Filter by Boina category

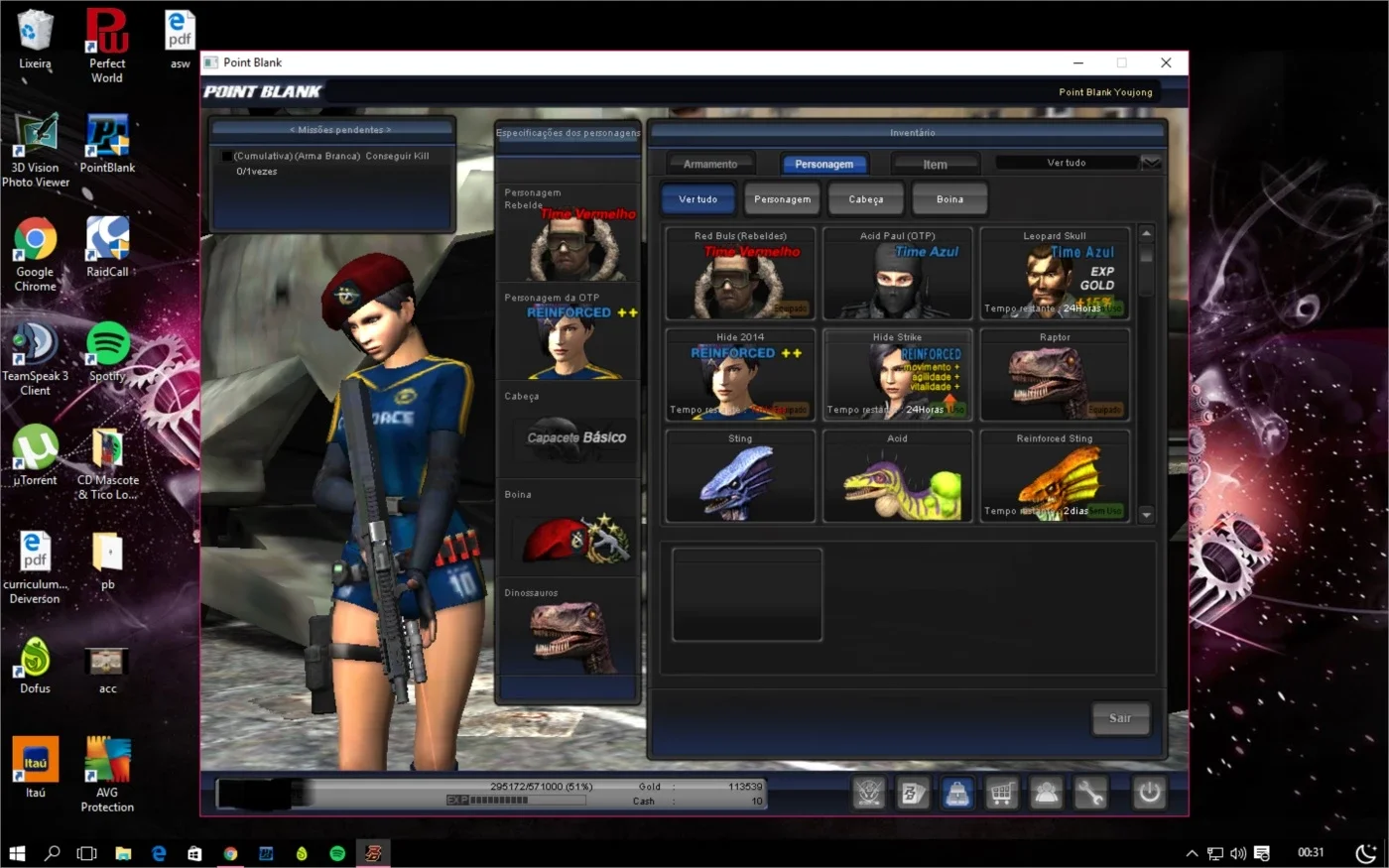pyautogui.click(x=949, y=199)
